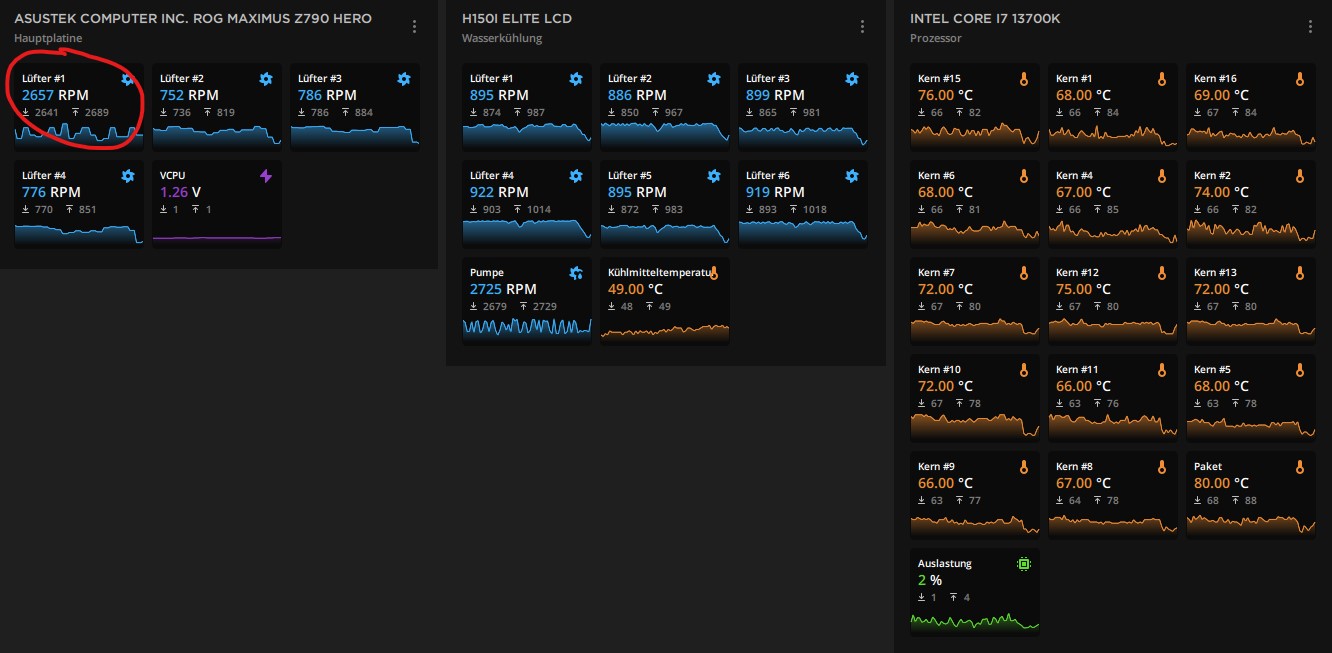Click the Pumpe speed history graph
Image resolution: width=1332 pixels, height=653 pixels.
527,329
